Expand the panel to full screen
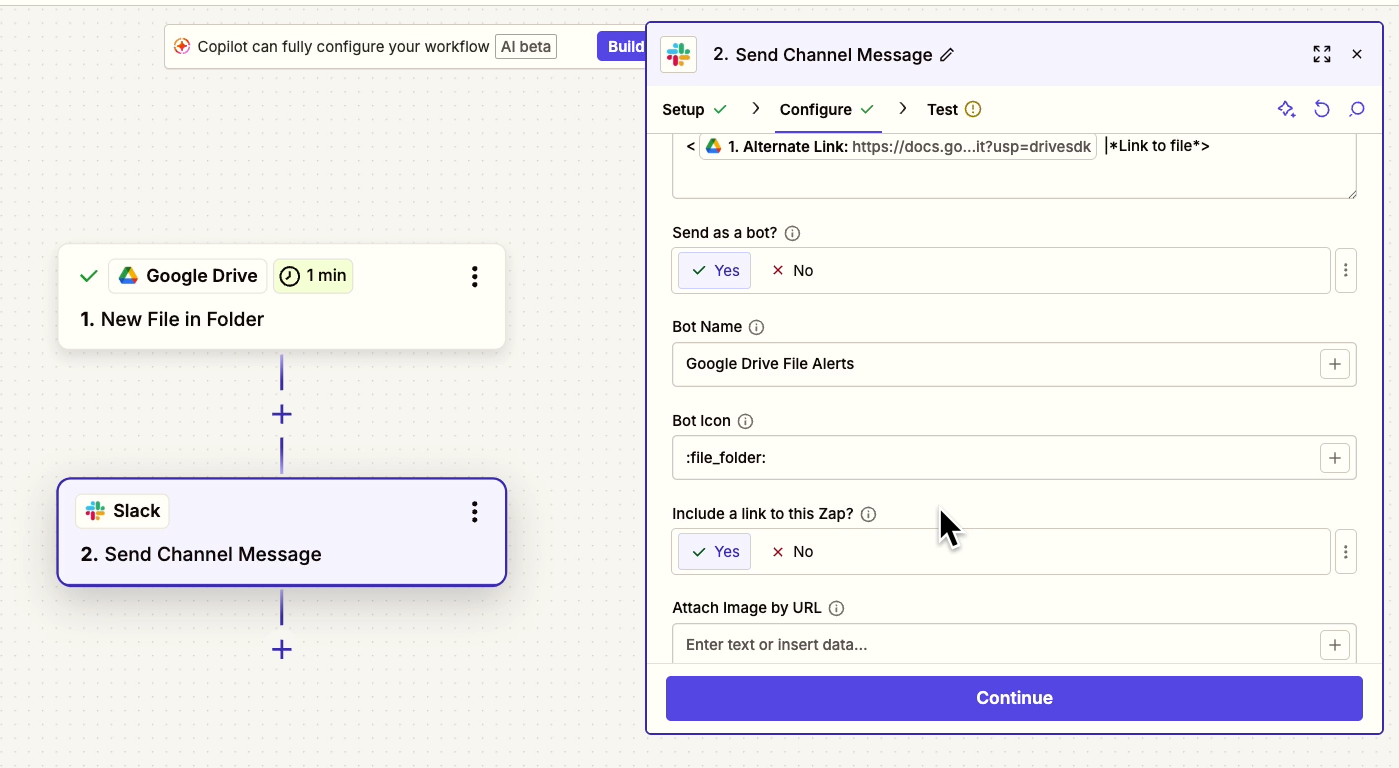The height and width of the screenshot is (768, 1399). pyautogui.click(x=1322, y=54)
